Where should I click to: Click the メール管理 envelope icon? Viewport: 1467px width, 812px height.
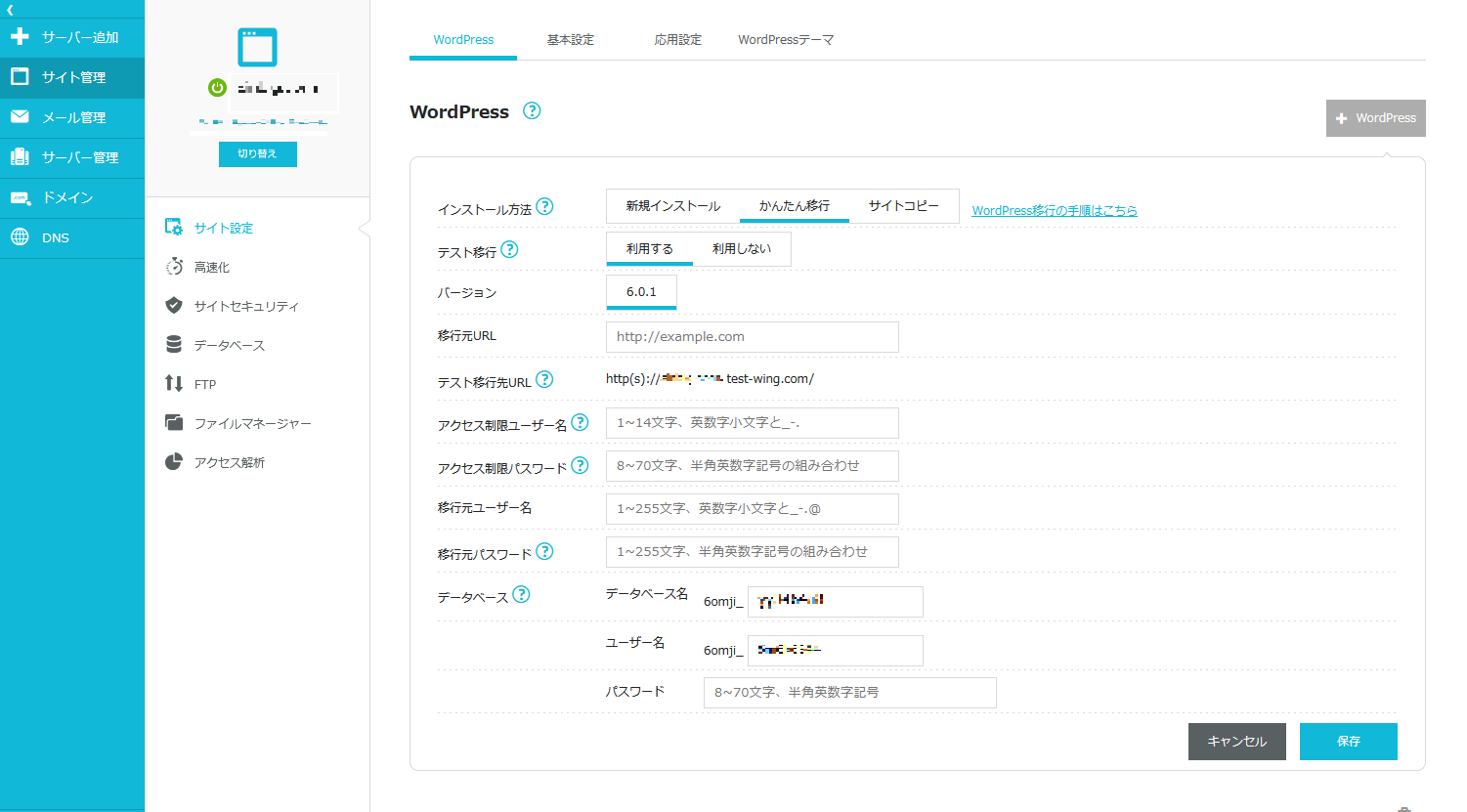(20, 116)
